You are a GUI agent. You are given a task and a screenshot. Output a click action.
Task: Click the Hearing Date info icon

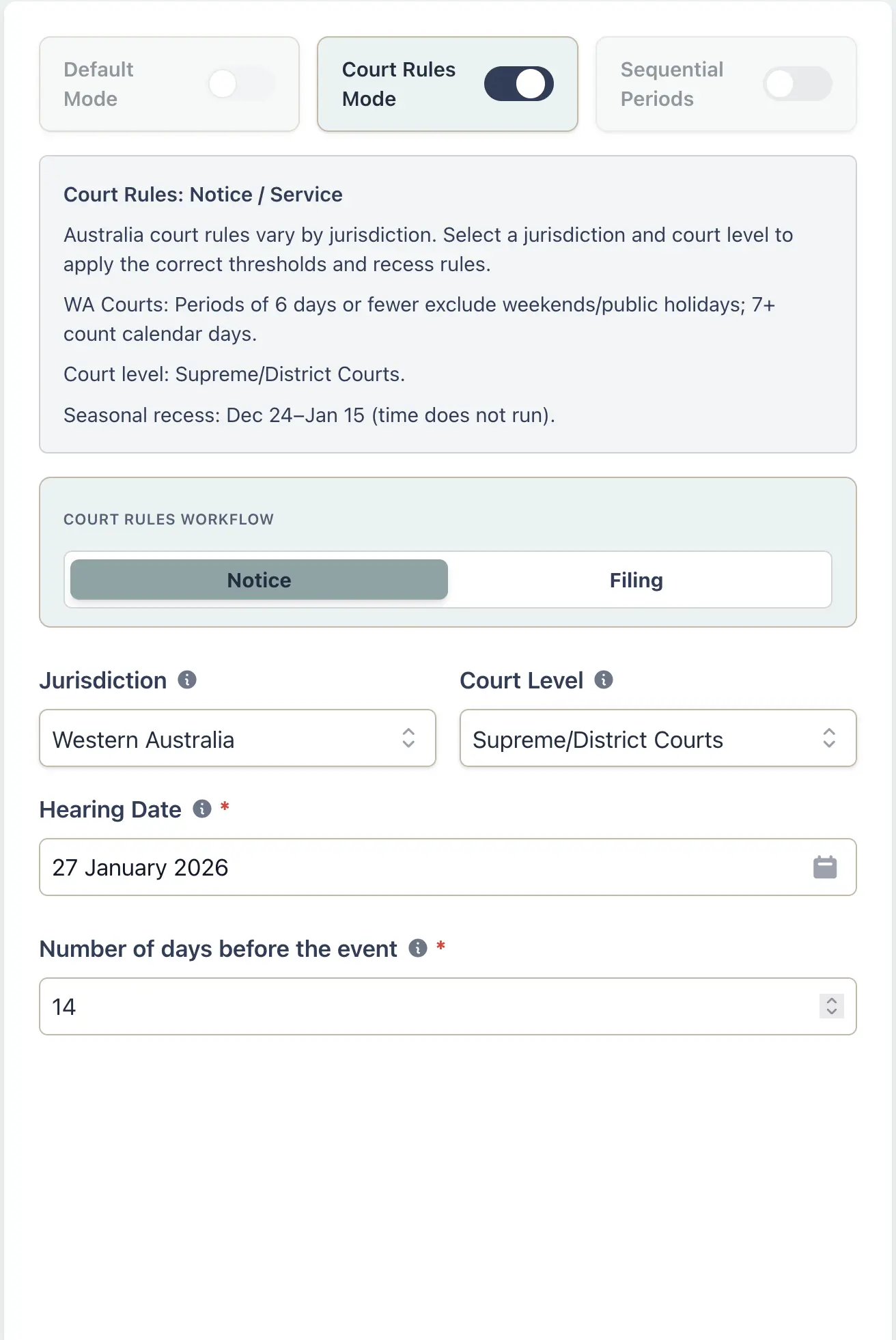pyautogui.click(x=202, y=809)
